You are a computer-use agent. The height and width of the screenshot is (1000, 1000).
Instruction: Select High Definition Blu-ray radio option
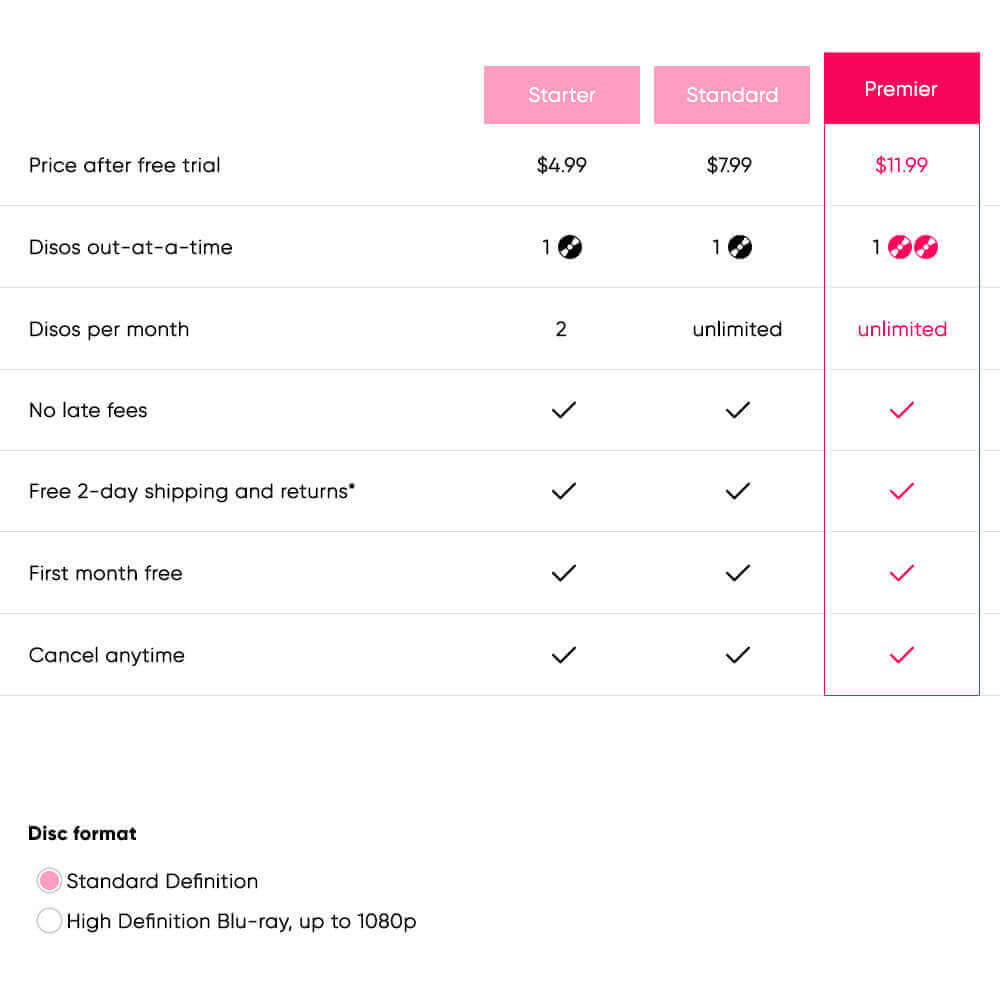tap(49, 921)
